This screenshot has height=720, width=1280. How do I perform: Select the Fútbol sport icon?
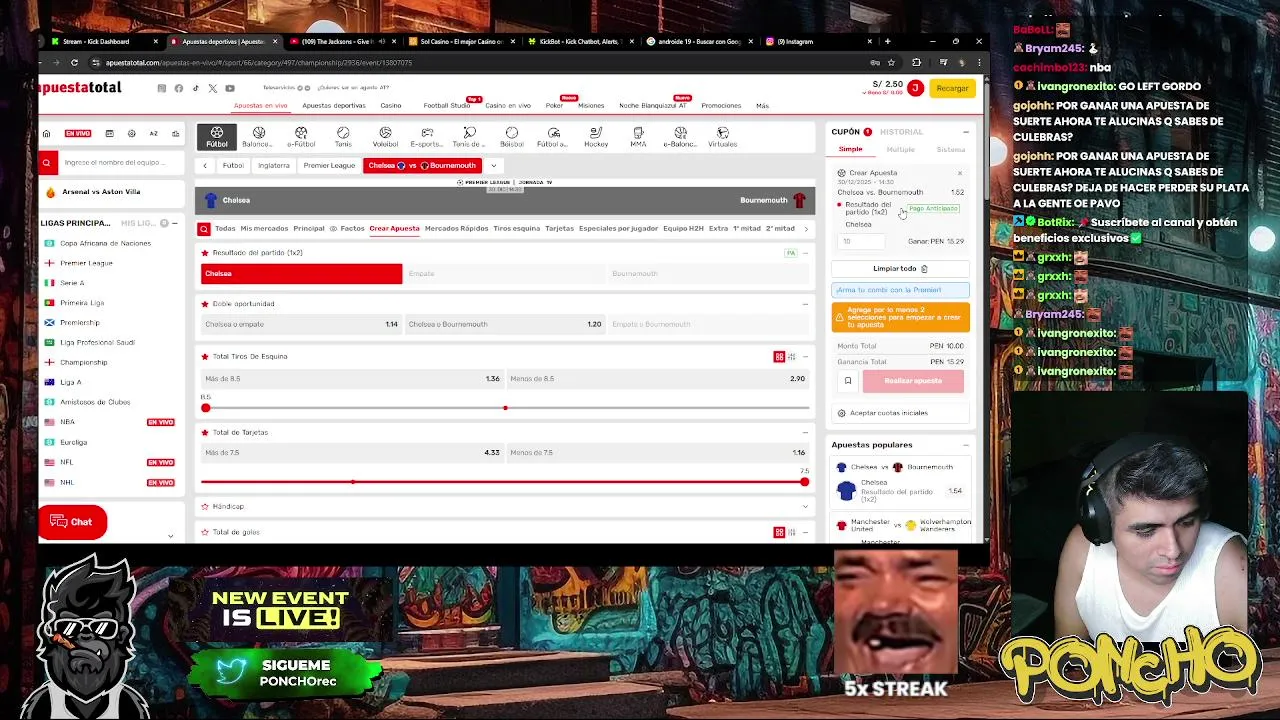coord(217,137)
